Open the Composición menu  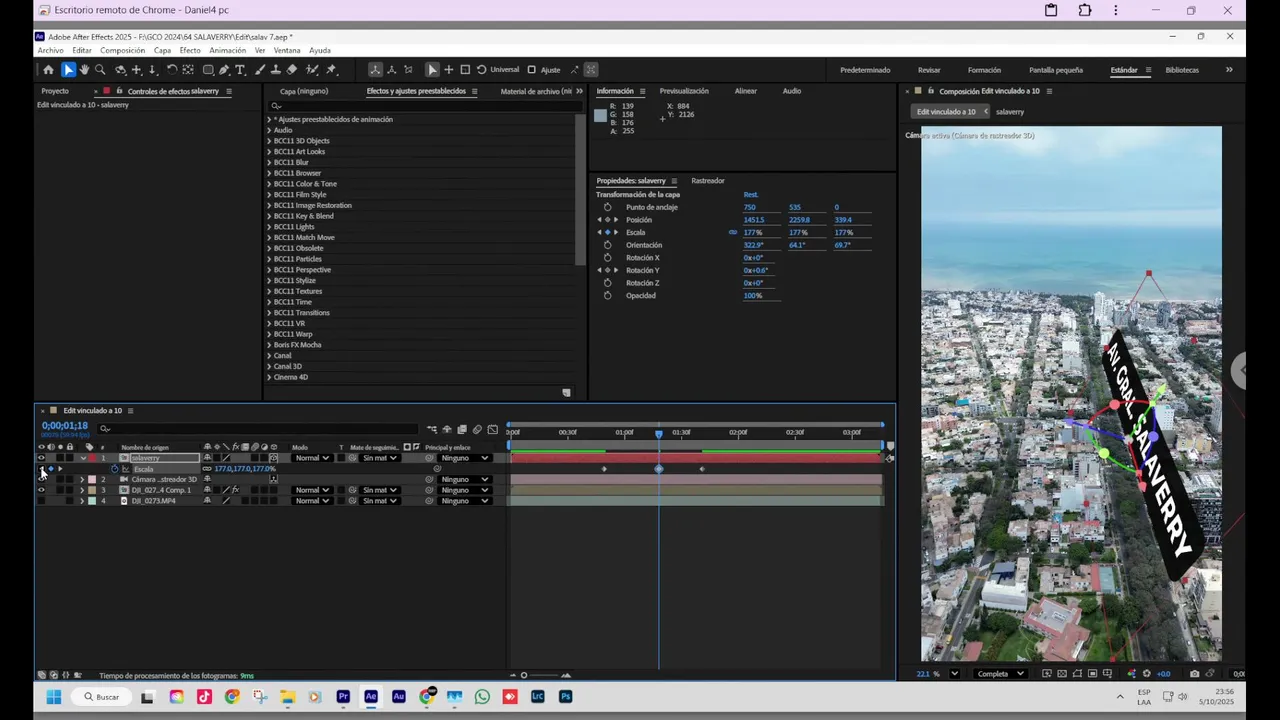(122, 50)
